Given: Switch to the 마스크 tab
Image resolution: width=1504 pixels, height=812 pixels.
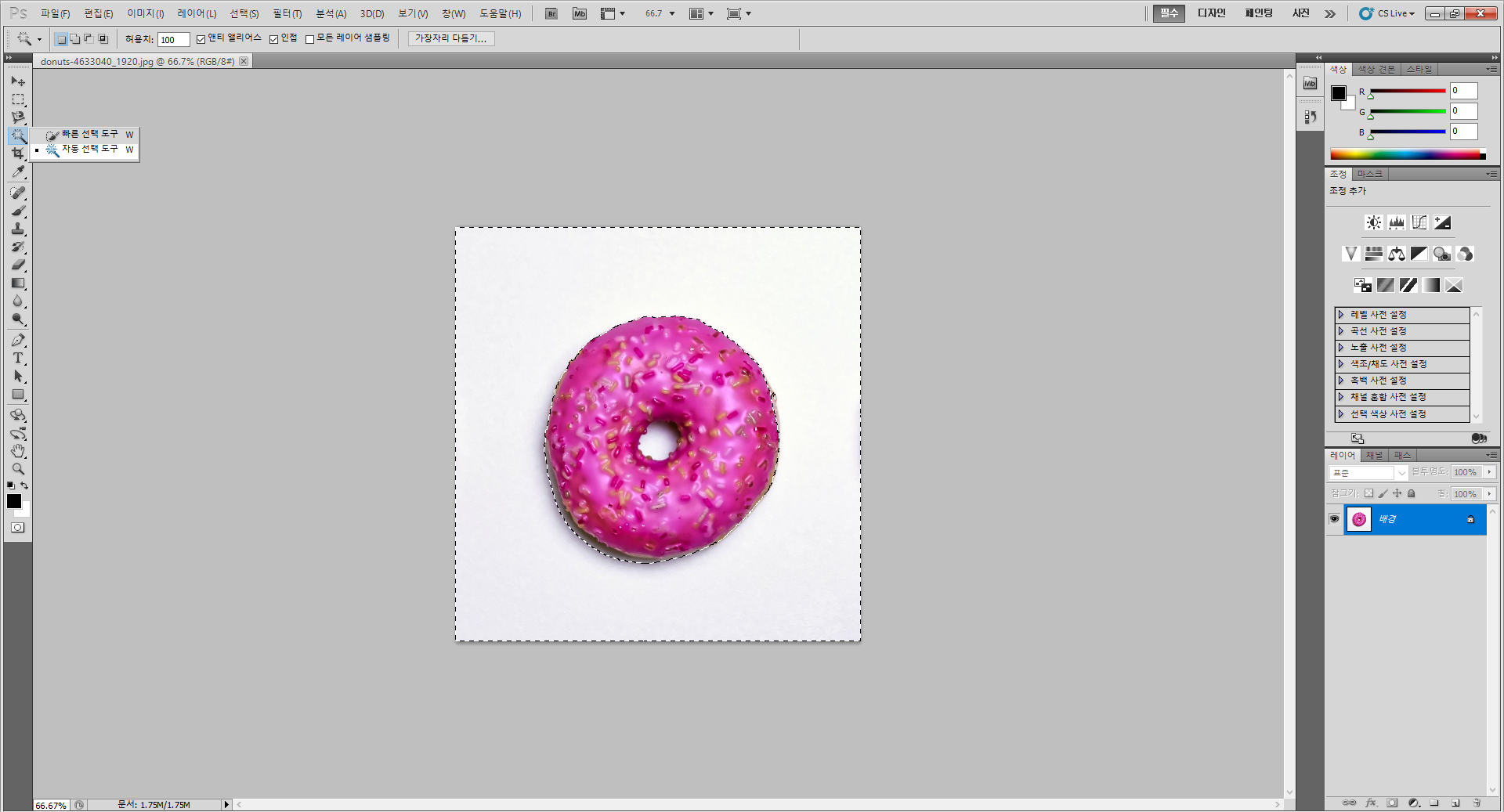Looking at the screenshot, I should pyautogui.click(x=1369, y=174).
